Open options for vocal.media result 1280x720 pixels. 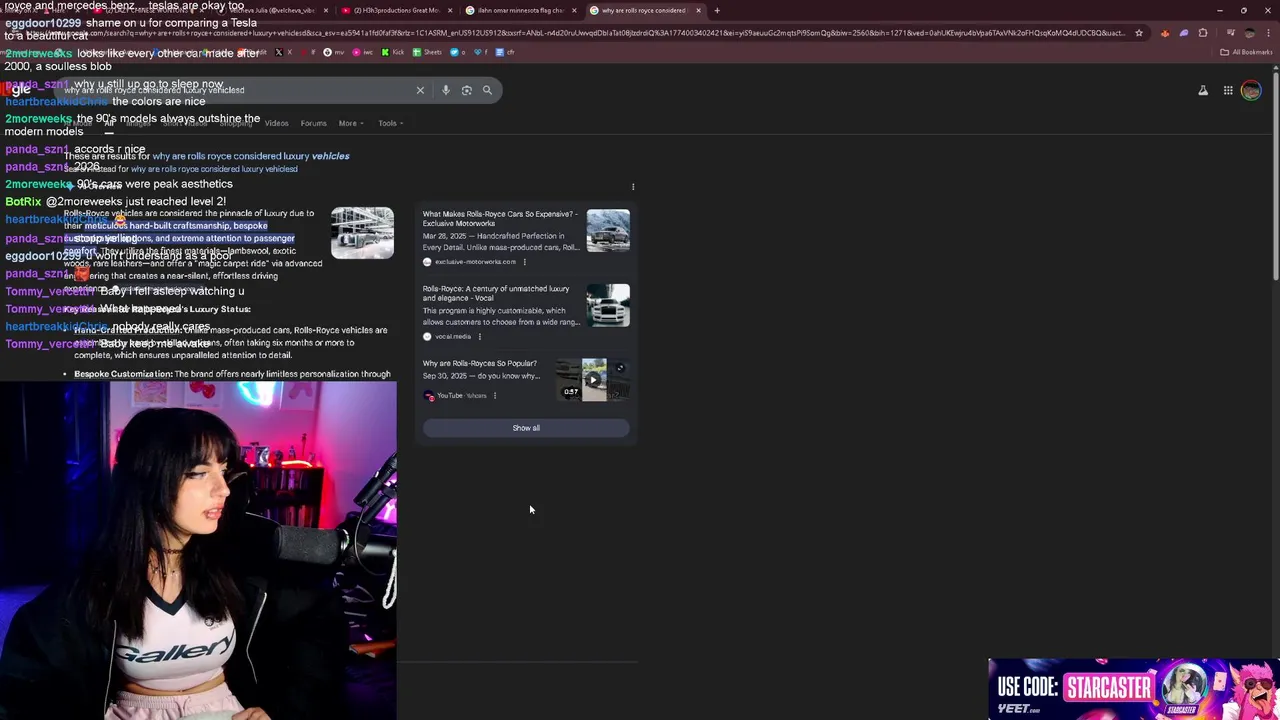479,337
